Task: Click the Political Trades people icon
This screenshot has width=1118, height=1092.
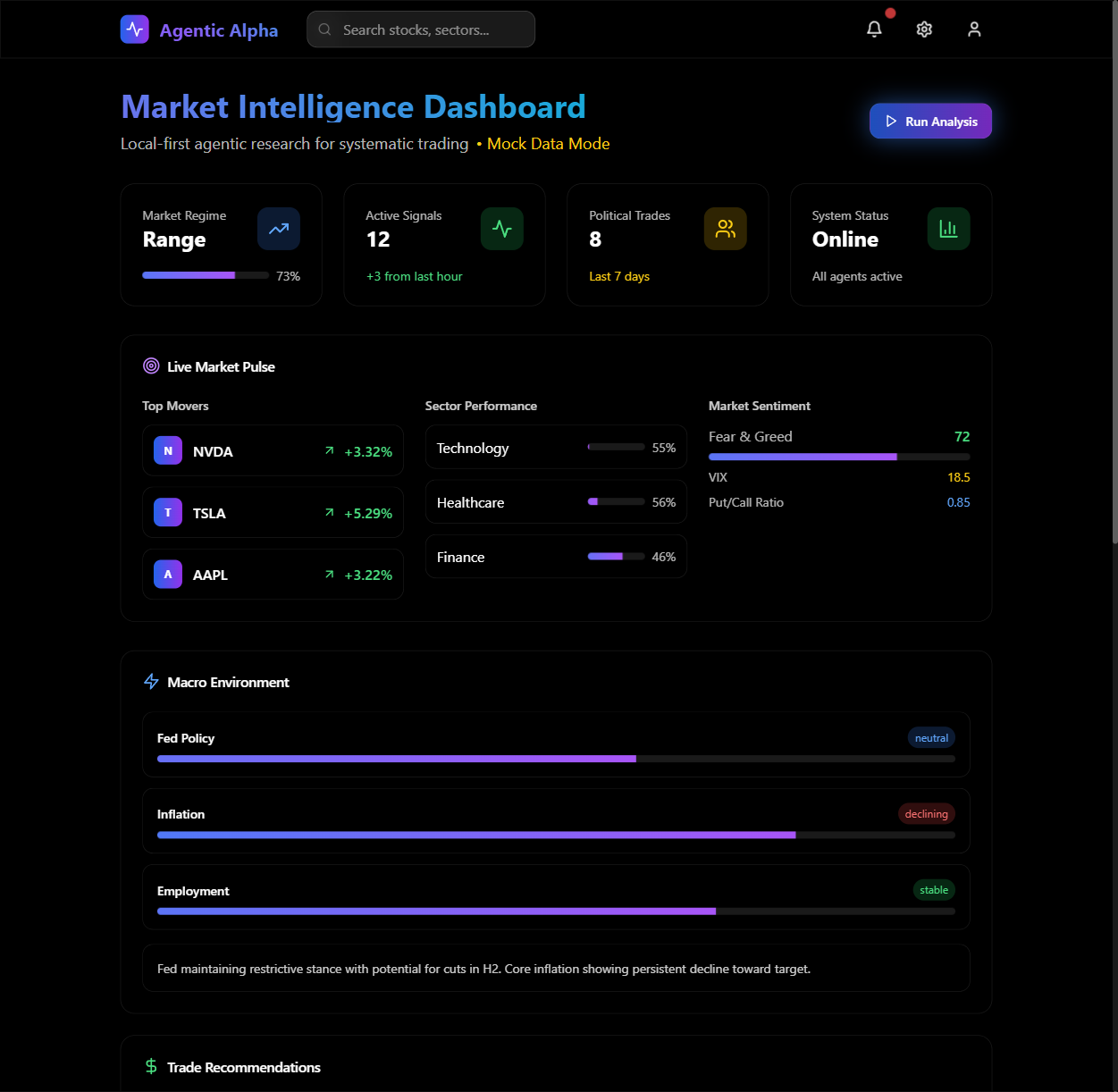Action: click(x=726, y=229)
